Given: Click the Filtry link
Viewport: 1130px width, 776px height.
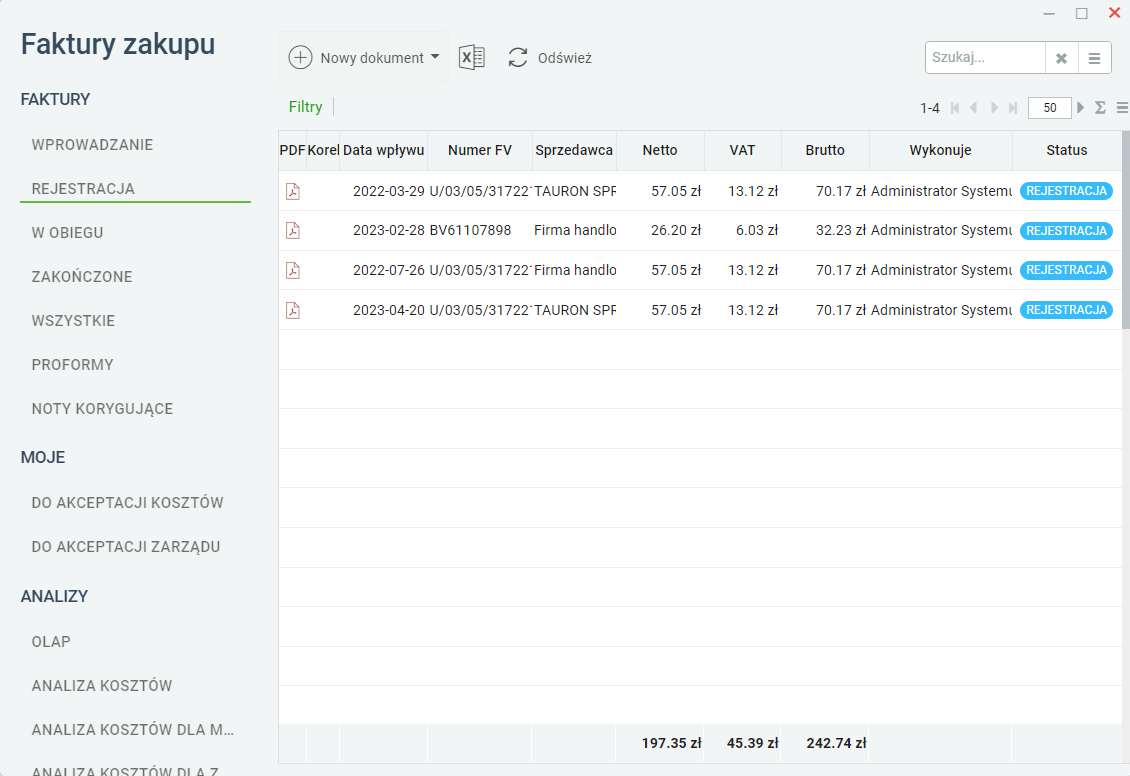Looking at the screenshot, I should (x=306, y=107).
